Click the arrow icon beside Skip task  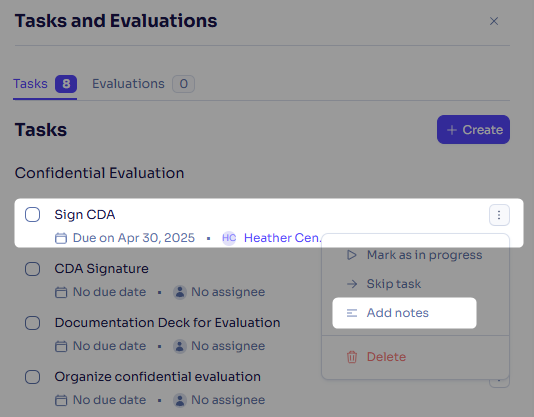351,284
